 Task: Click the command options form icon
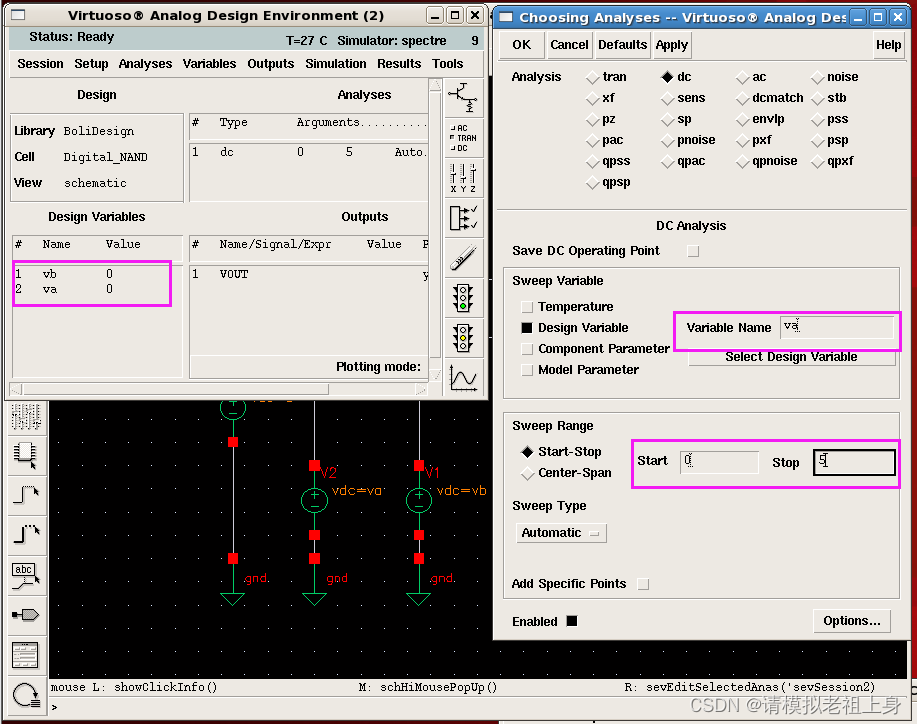coord(26,655)
